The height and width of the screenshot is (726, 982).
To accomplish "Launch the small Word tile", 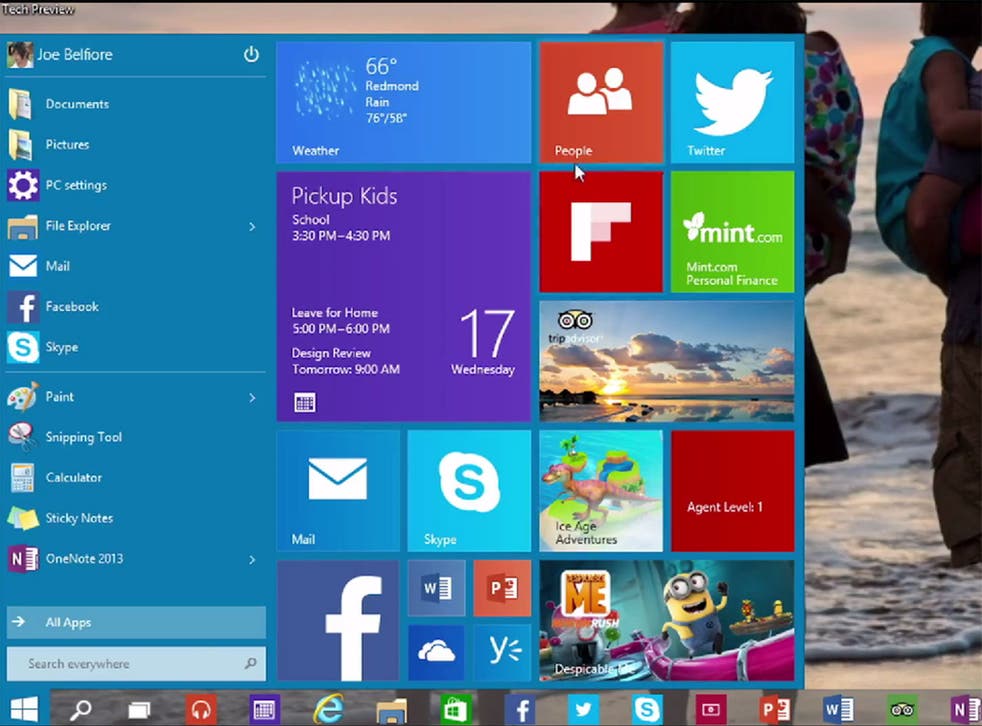I will (x=437, y=588).
